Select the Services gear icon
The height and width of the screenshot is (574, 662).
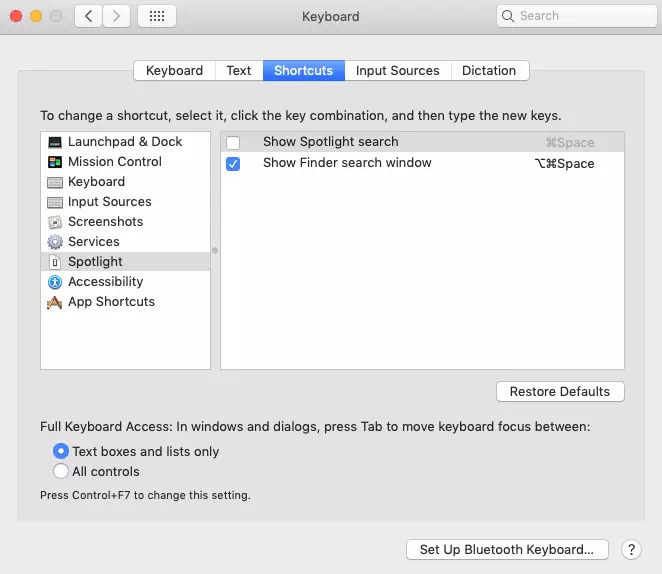(55, 242)
